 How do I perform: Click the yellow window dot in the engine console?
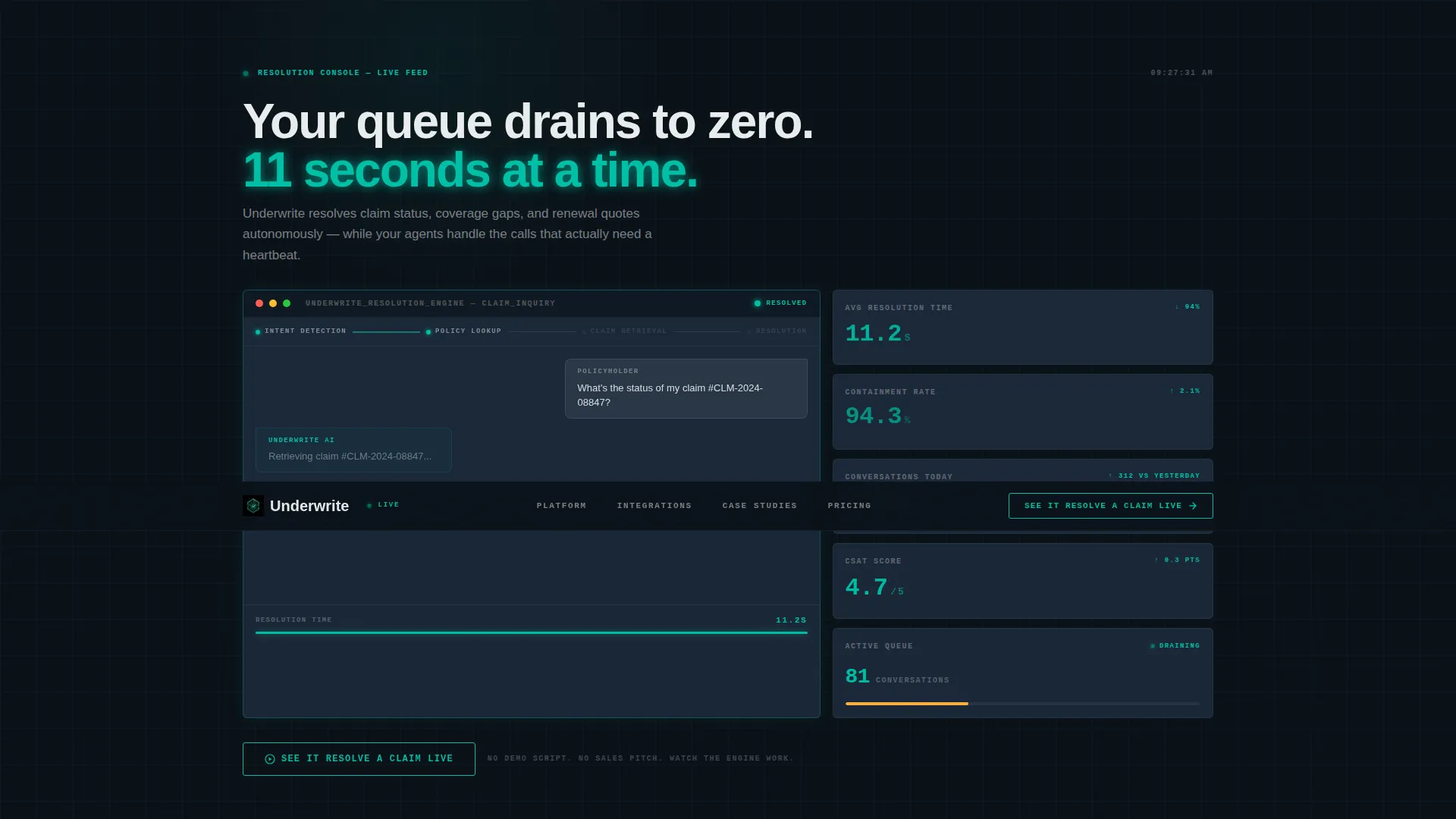(x=273, y=303)
